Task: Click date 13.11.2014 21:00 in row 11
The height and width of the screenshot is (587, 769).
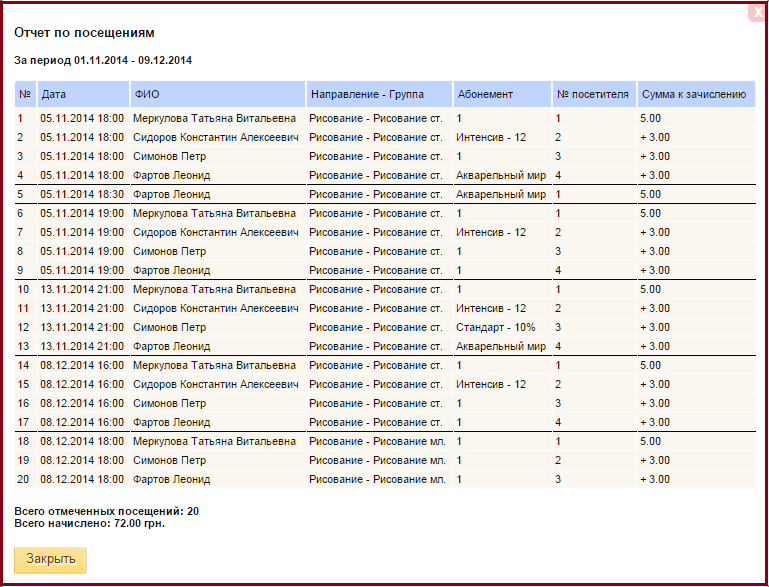Action: coord(82,308)
